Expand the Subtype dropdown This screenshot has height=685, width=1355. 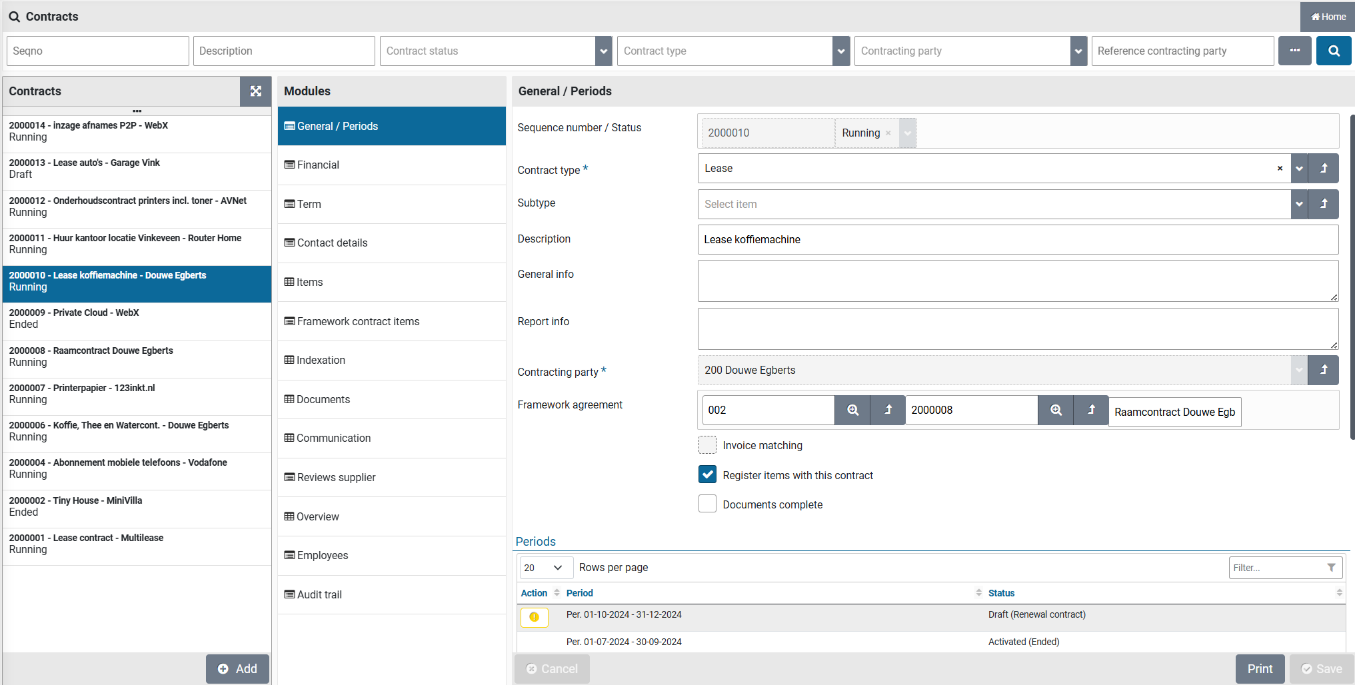coord(1299,204)
